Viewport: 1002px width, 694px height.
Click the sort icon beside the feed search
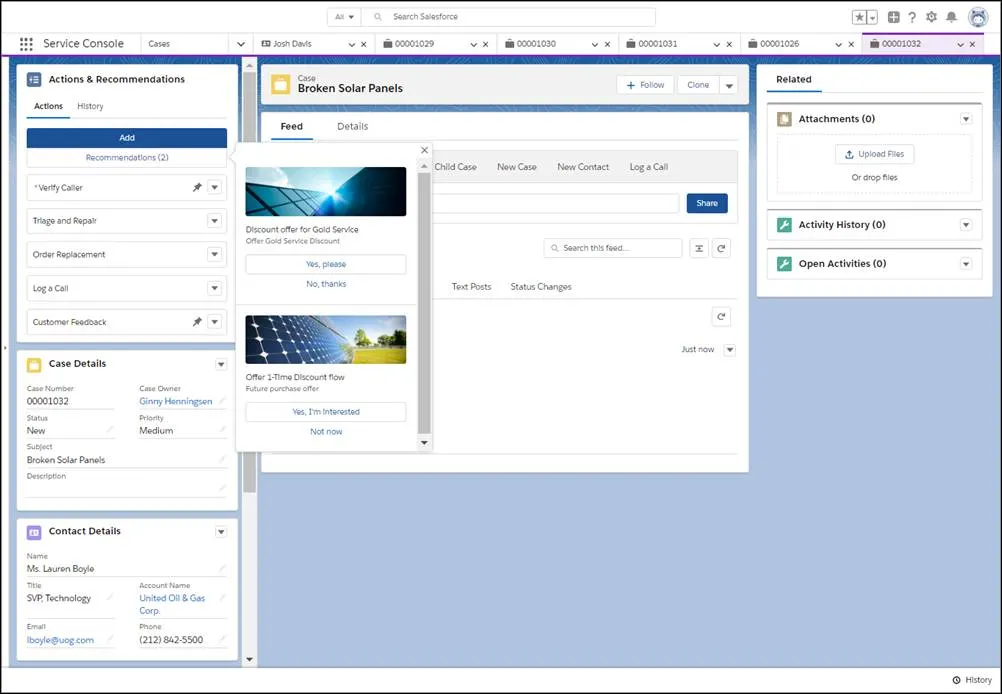point(697,248)
